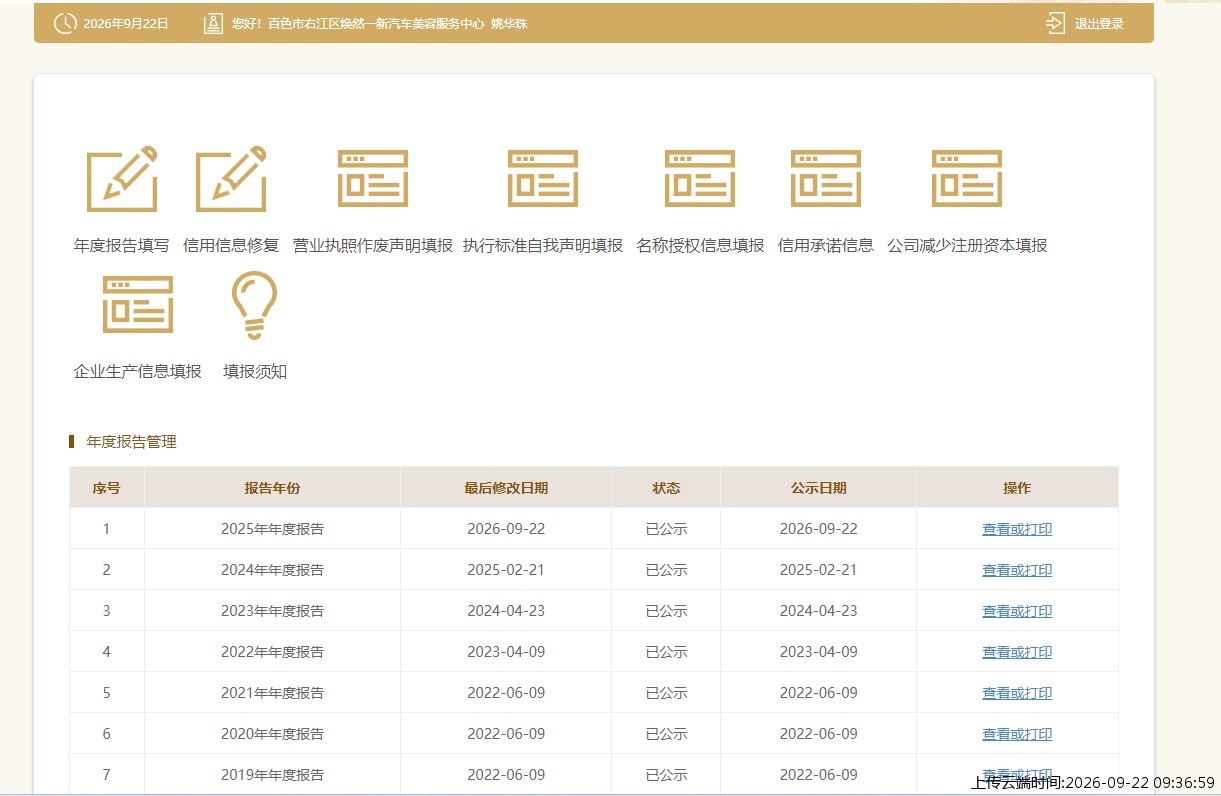Click the 执行标准自我声明填报 form icon

tap(543, 178)
